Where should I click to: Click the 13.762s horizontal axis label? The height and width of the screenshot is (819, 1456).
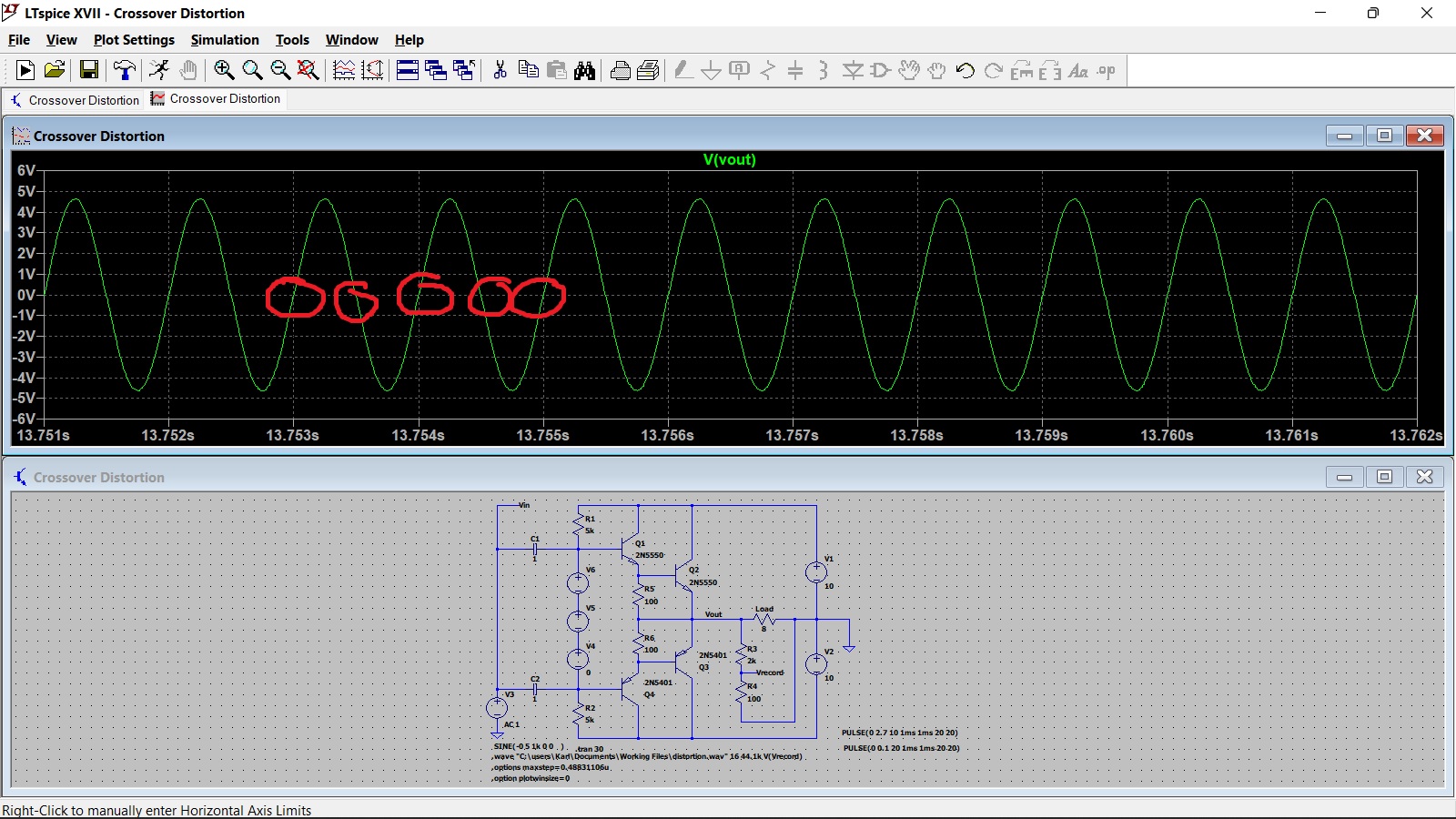pos(1416,435)
